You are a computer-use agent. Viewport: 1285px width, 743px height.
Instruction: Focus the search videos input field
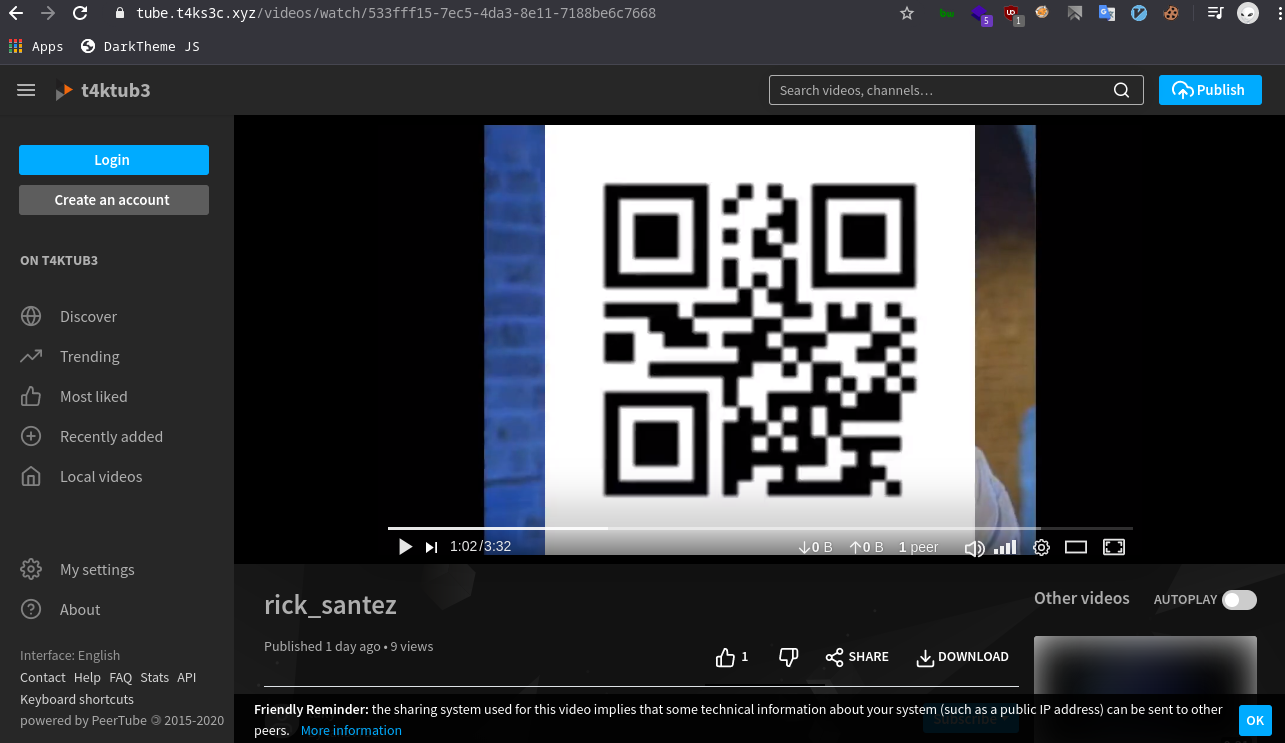[940, 90]
